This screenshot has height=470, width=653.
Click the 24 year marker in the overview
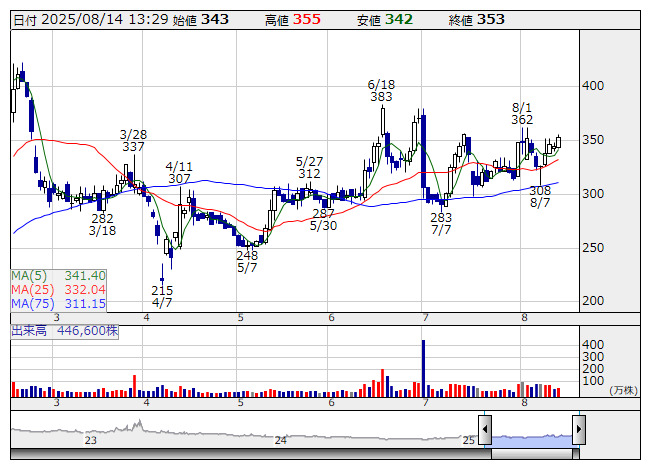(280, 440)
